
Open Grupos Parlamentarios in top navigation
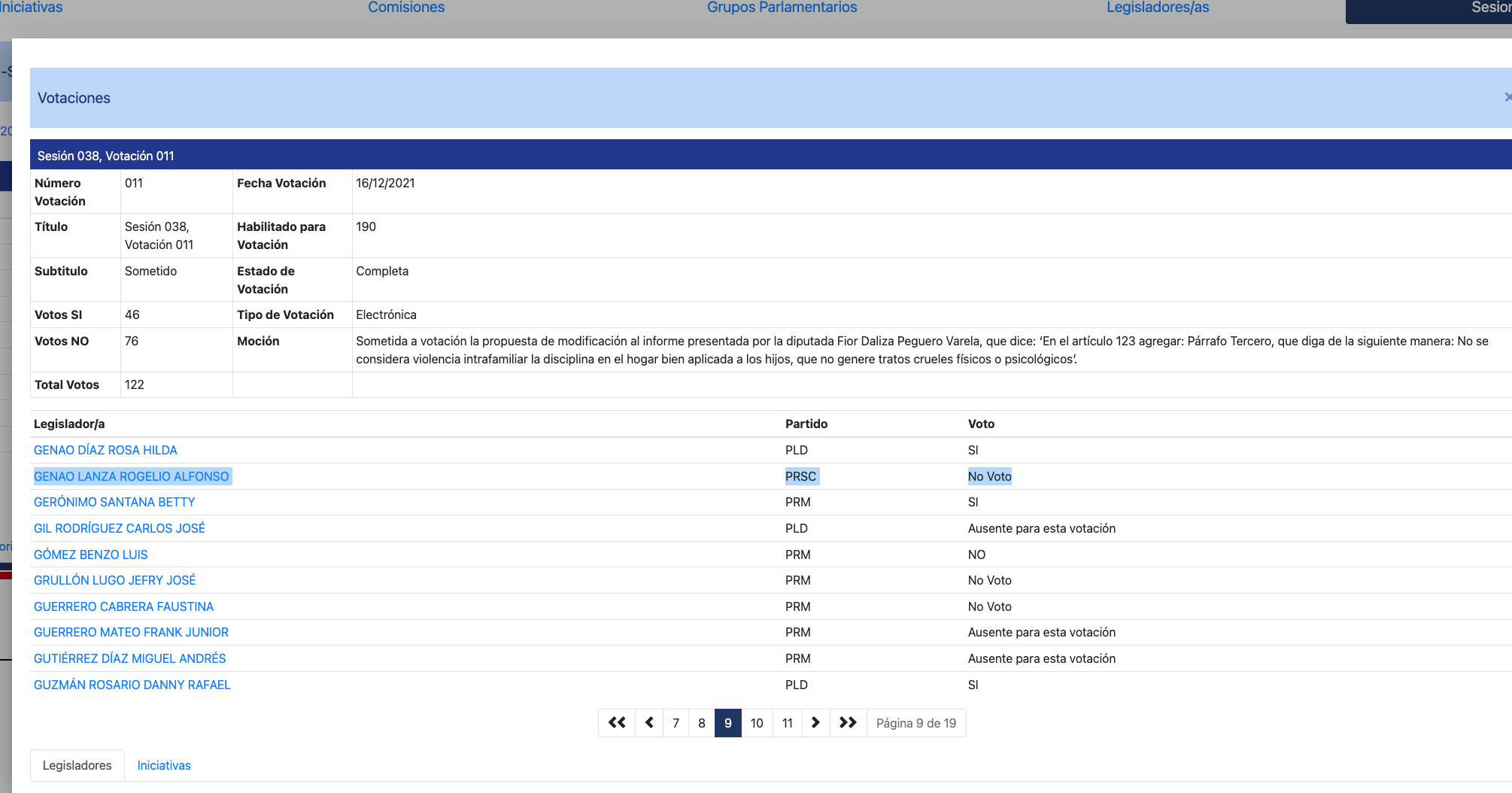782,8
